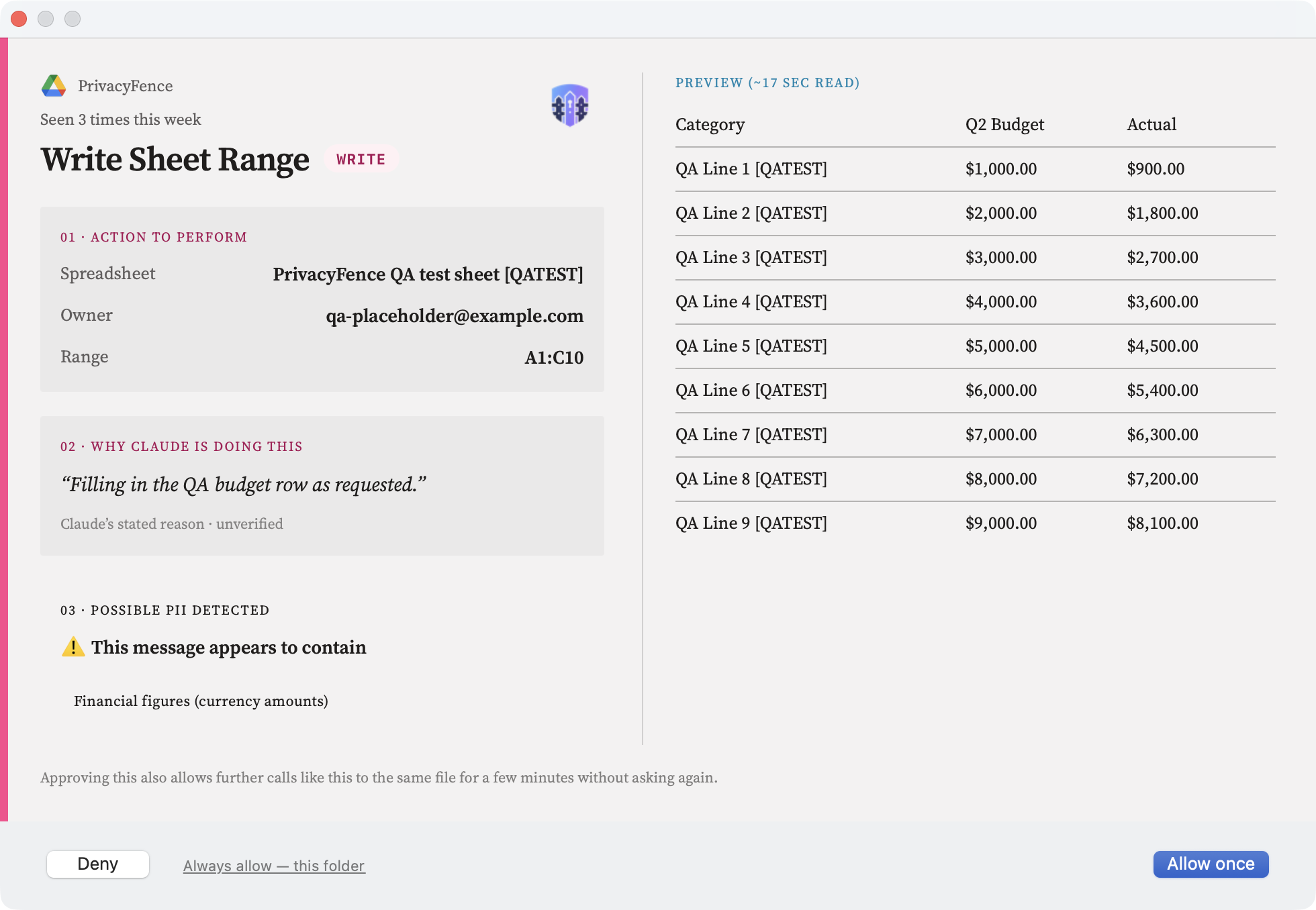Screen dimensions: 1316x910
Task: Click the '01 · ACTION TO PERFORM' heading
Action: point(154,237)
